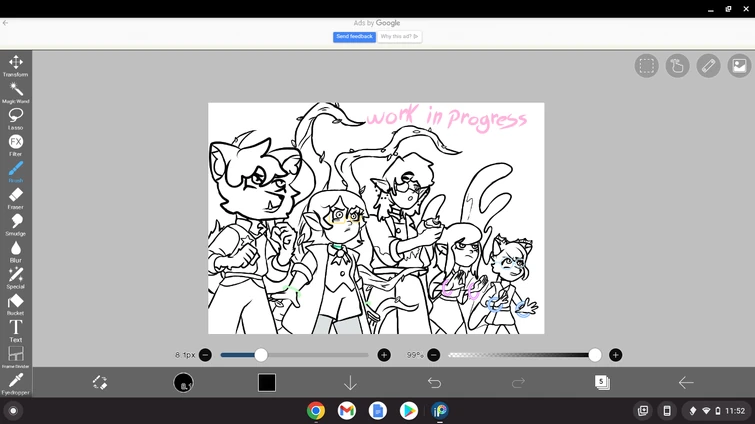Click the Send feedback button

[354, 37]
